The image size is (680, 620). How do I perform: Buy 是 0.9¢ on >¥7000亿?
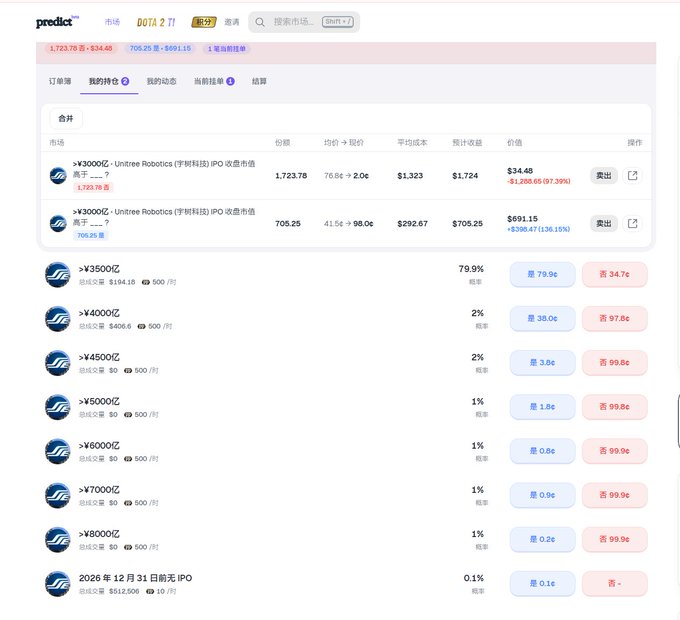(x=543, y=496)
